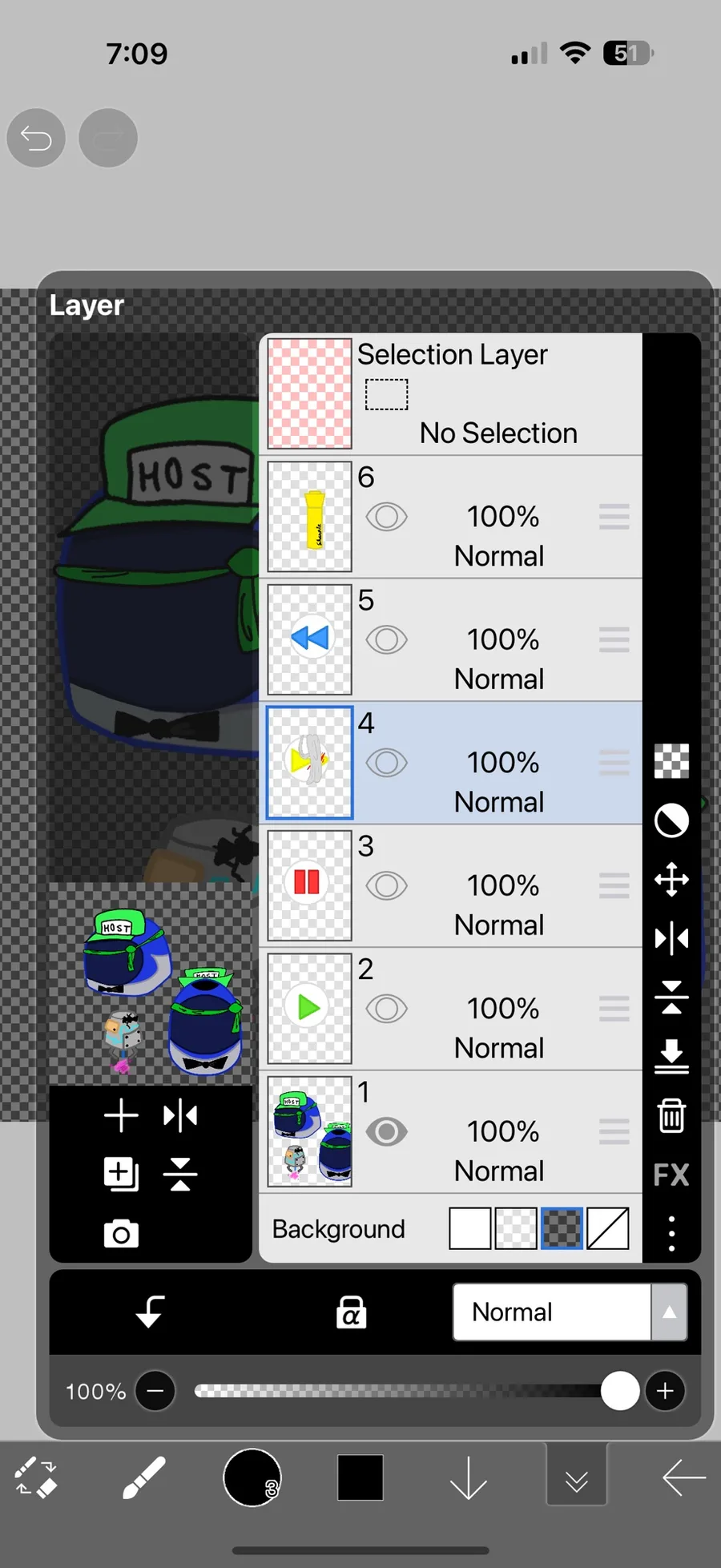Select the Selection Layer row
Image resolution: width=721 pixels, height=1568 pixels.
[x=451, y=394]
